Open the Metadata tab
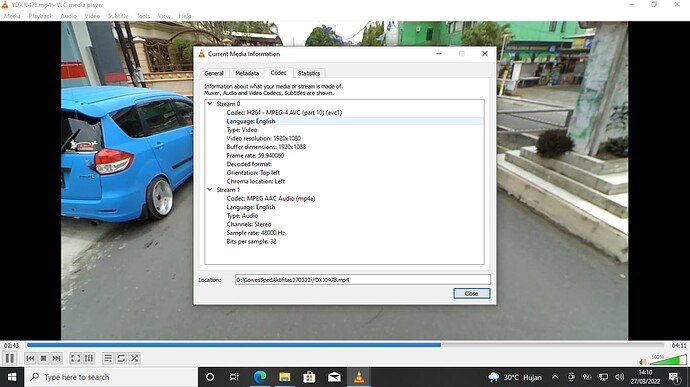 [x=247, y=73]
